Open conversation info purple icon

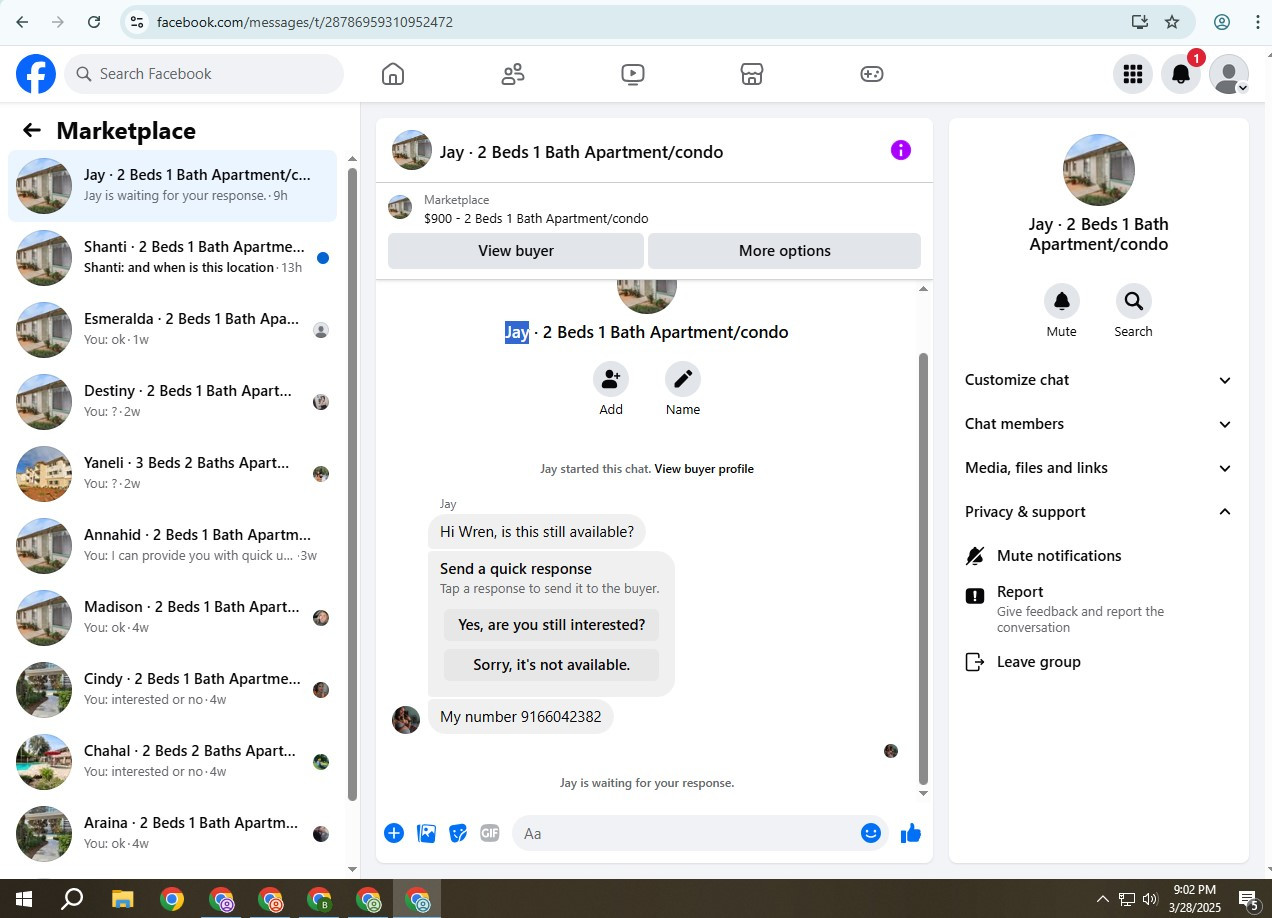click(x=901, y=150)
